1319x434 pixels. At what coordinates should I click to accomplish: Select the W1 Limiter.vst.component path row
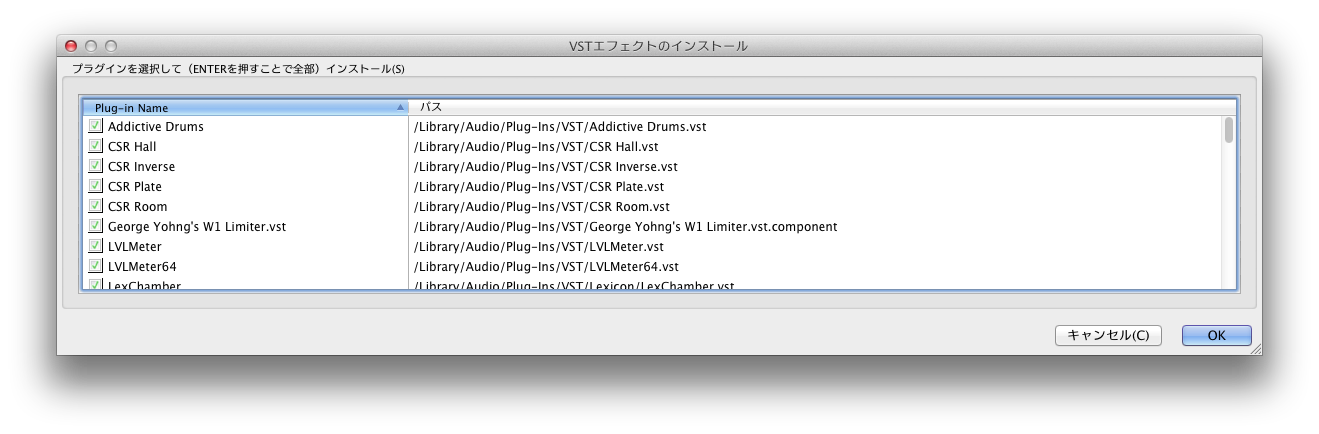tap(625, 227)
